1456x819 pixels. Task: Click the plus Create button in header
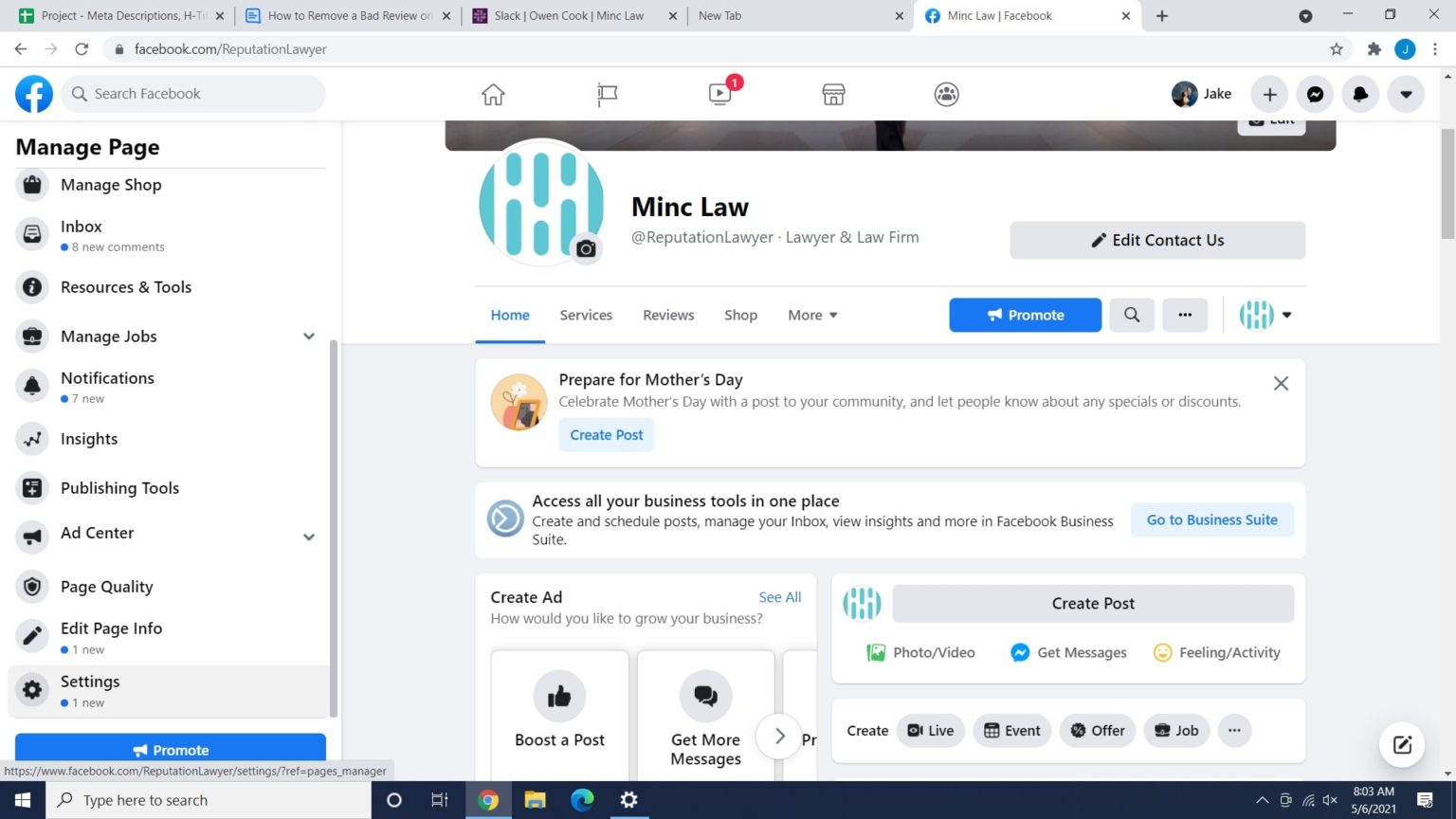(1269, 94)
